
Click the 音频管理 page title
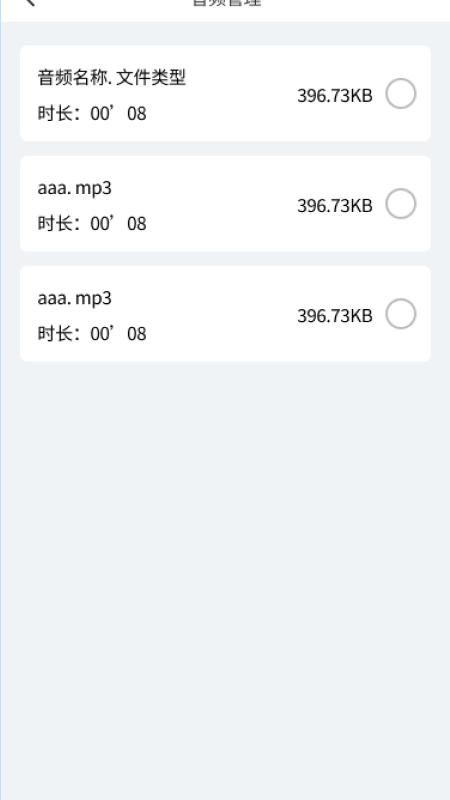click(226, 3)
